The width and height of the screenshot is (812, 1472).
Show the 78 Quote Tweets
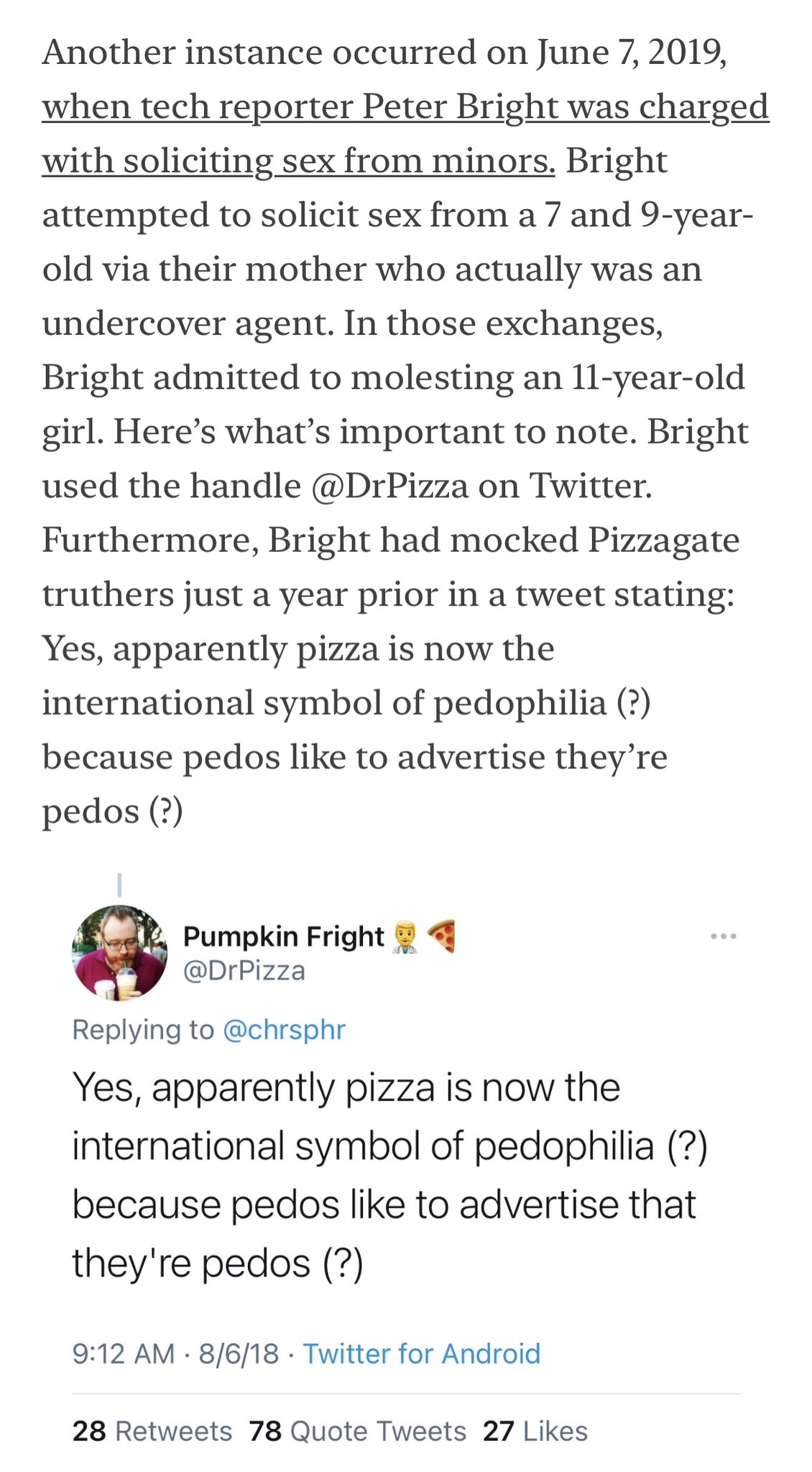358,1431
